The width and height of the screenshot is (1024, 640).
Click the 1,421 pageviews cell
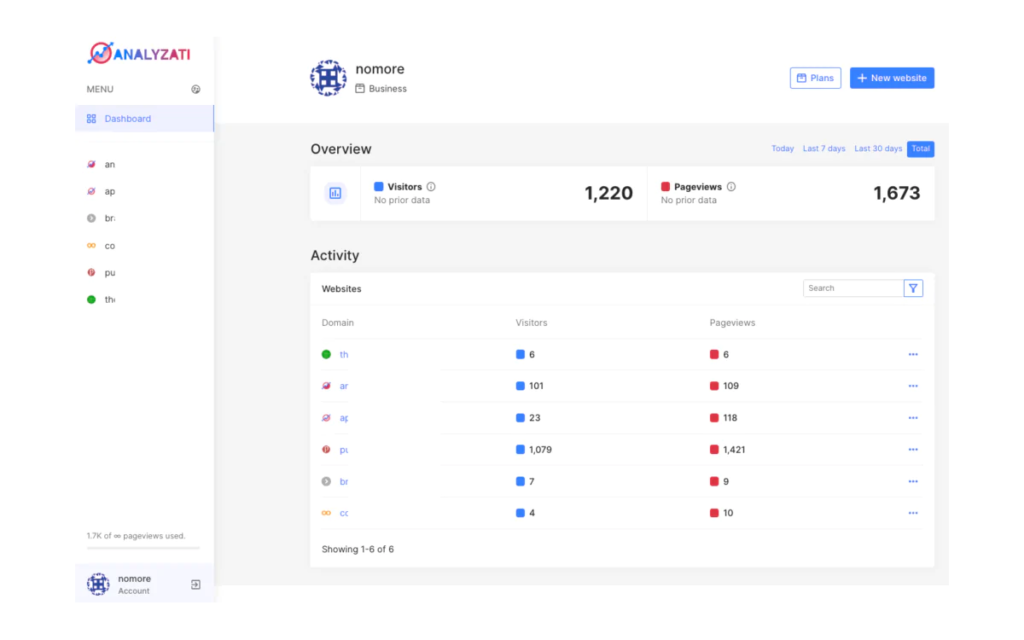point(727,450)
